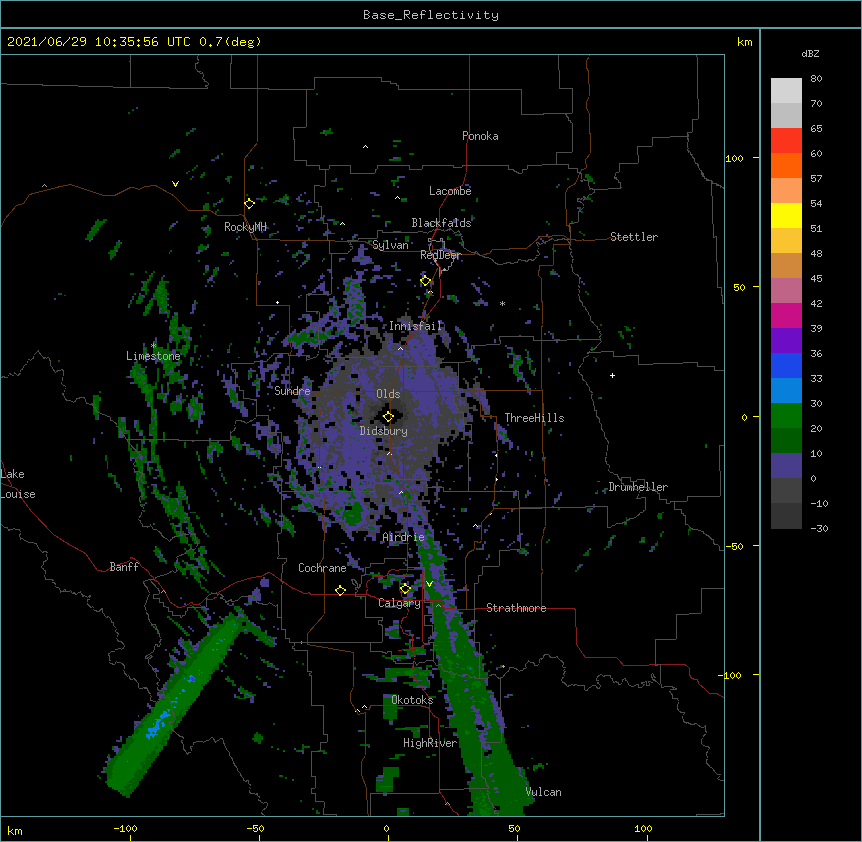Click the Okotoks town label

[x=412, y=700]
